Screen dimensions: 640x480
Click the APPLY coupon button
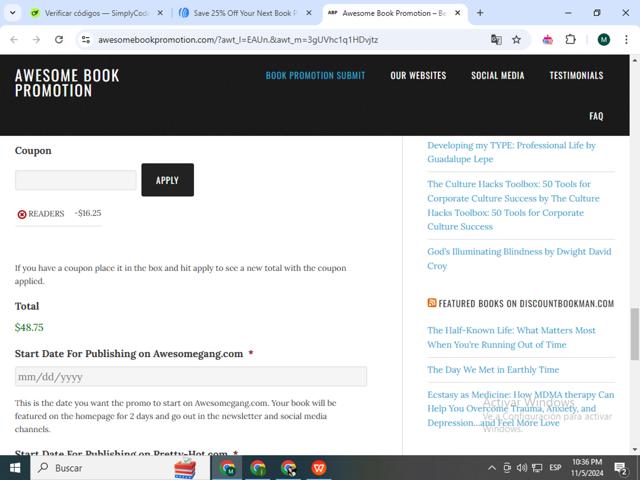pos(168,180)
